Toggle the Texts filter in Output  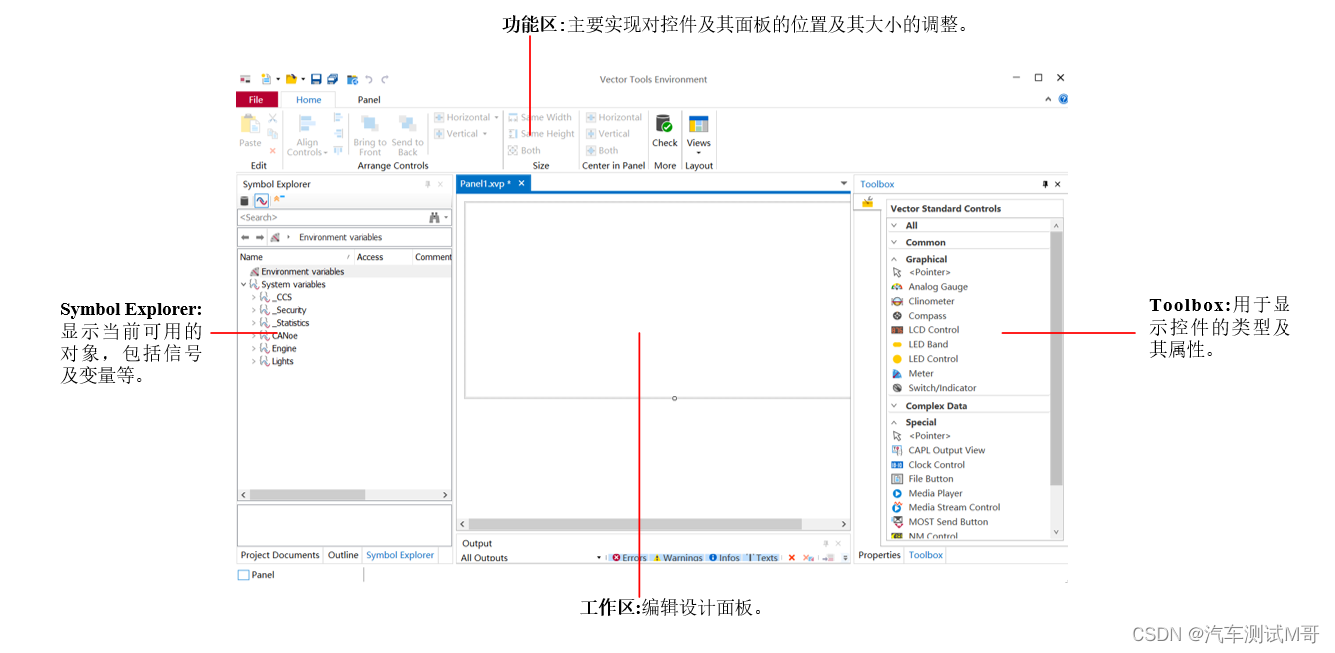pyautogui.click(x=763, y=558)
